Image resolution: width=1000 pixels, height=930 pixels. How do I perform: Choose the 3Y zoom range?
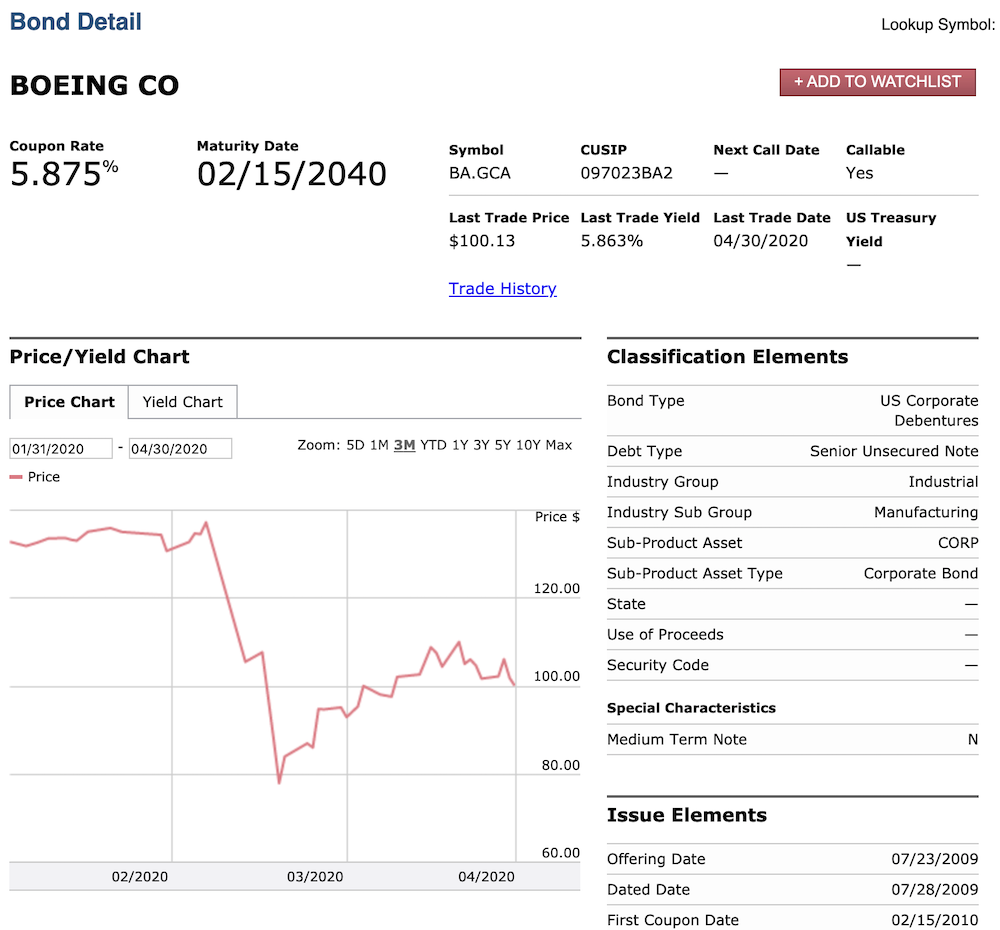pyautogui.click(x=482, y=445)
